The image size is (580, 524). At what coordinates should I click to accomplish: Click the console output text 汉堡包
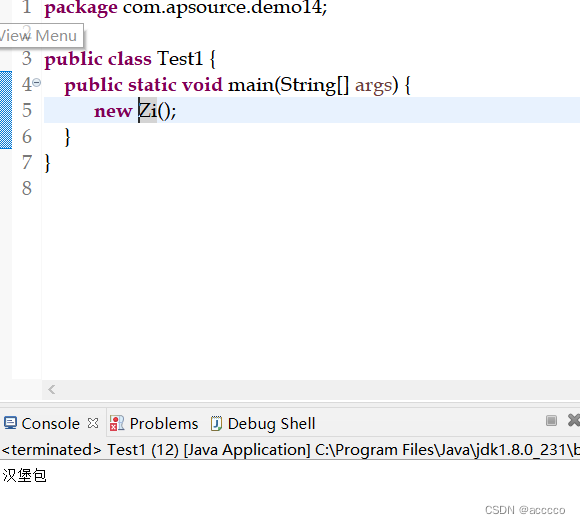click(24, 476)
